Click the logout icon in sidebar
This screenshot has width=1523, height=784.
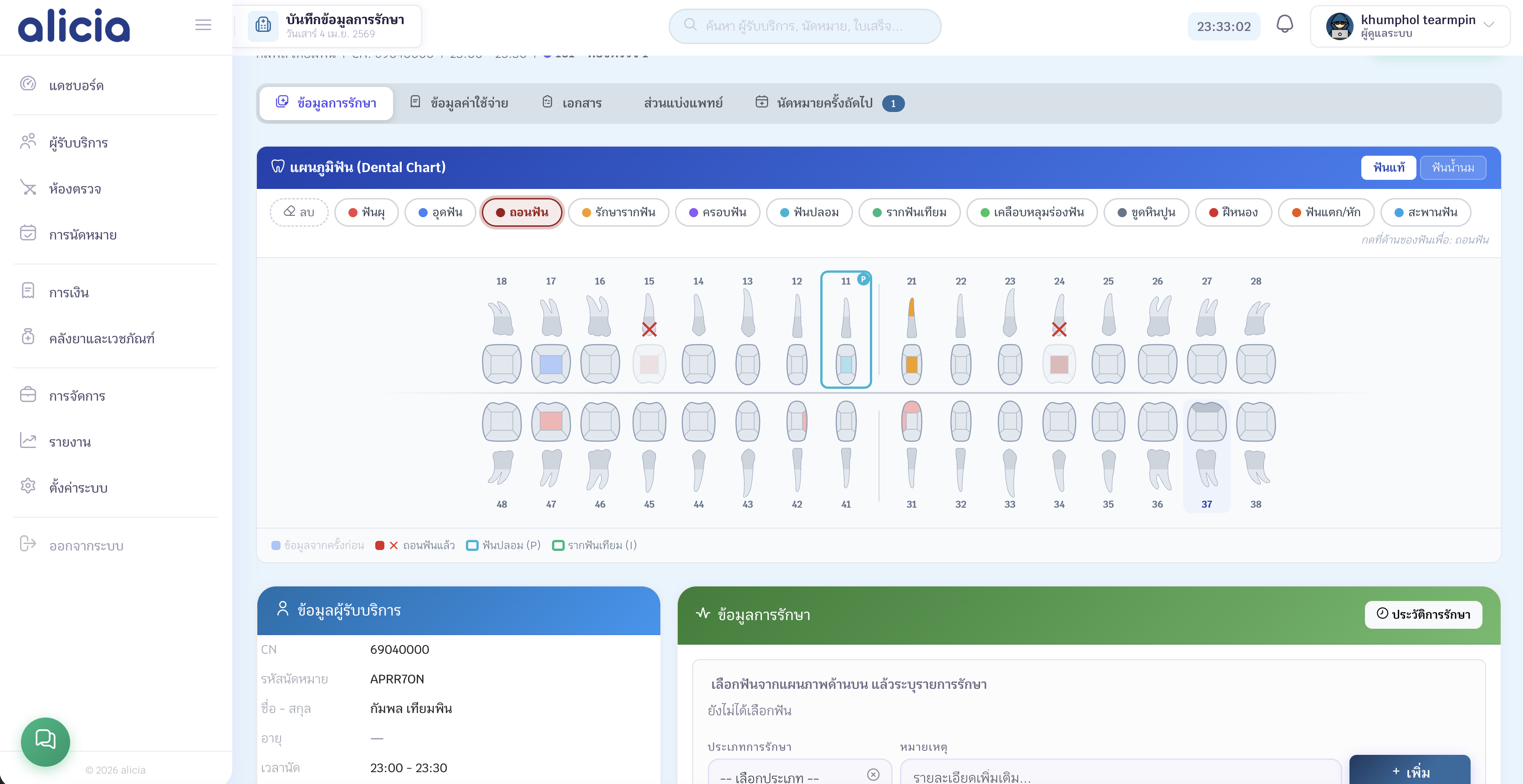(x=28, y=544)
